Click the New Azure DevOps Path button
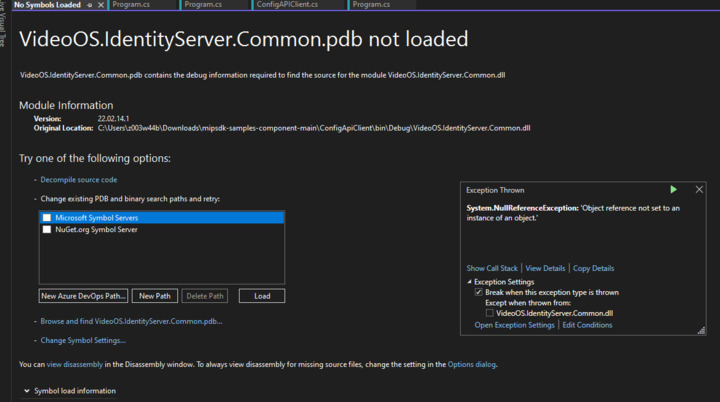720x402 pixels. pyautogui.click(x=83, y=296)
